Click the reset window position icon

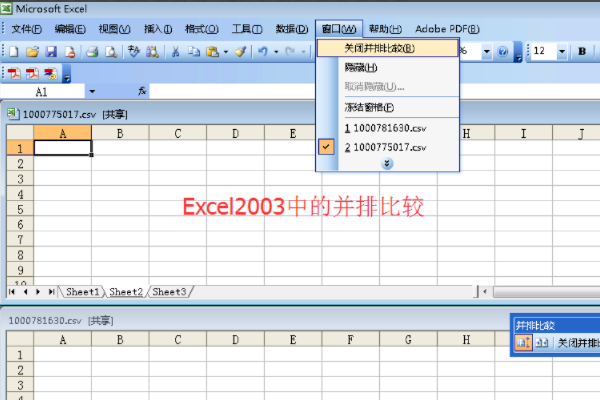point(541,343)
